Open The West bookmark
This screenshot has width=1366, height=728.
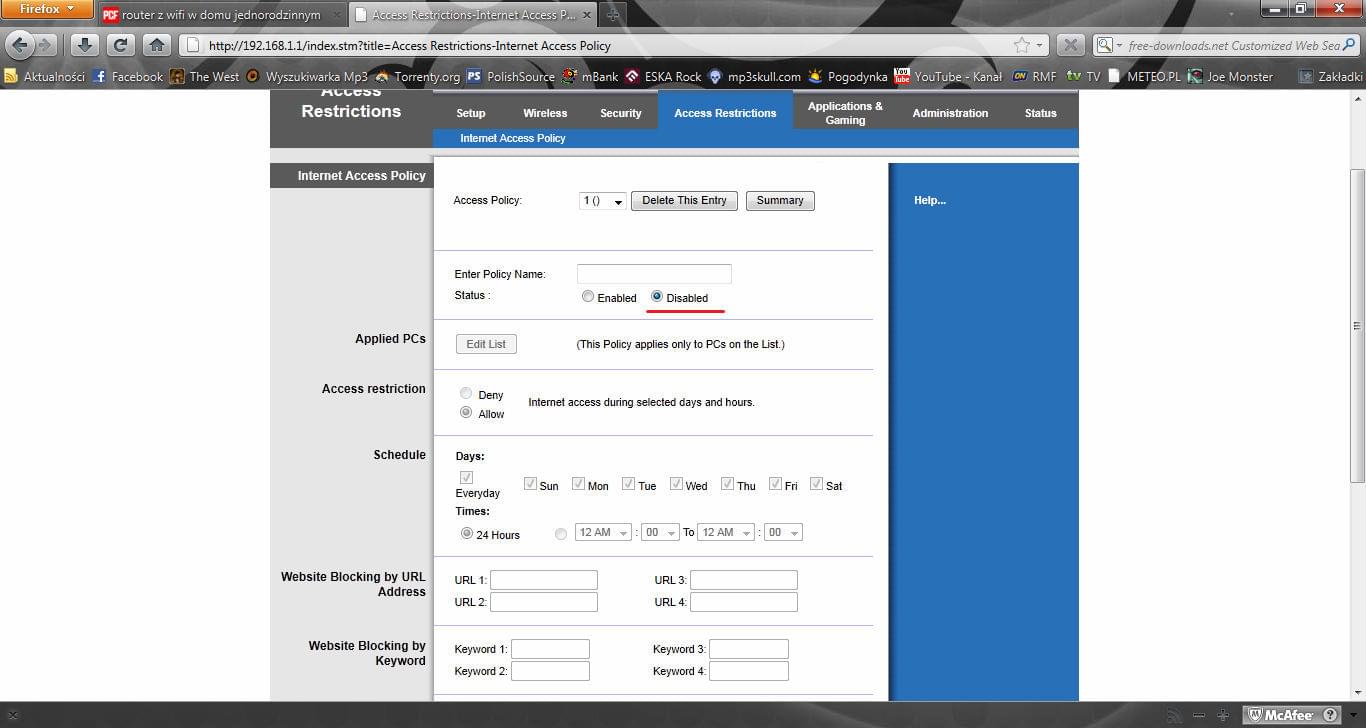(205, 76)
